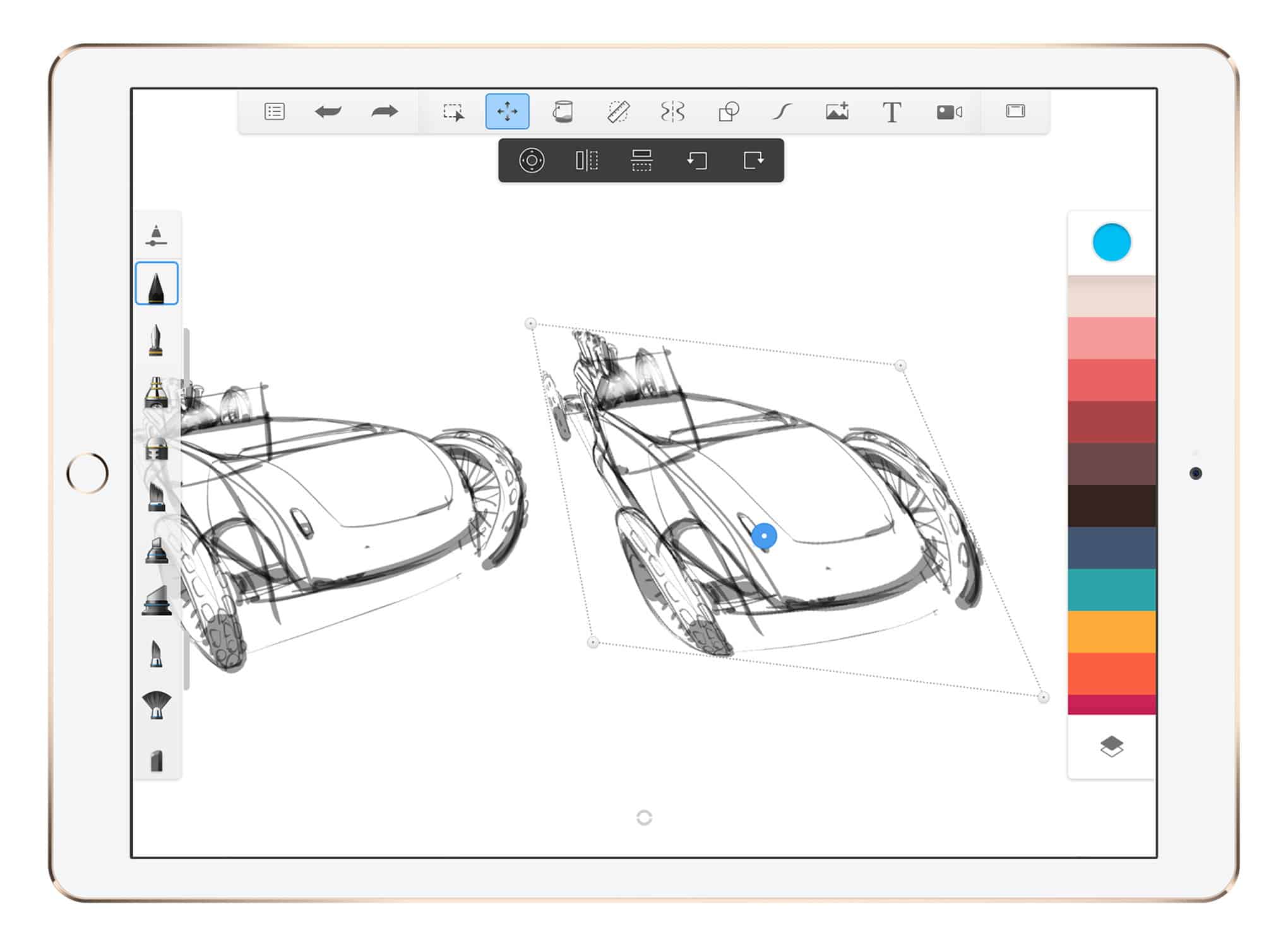Enable the Symmetry tool
The image size is (1288, 947).
[674, 112]
